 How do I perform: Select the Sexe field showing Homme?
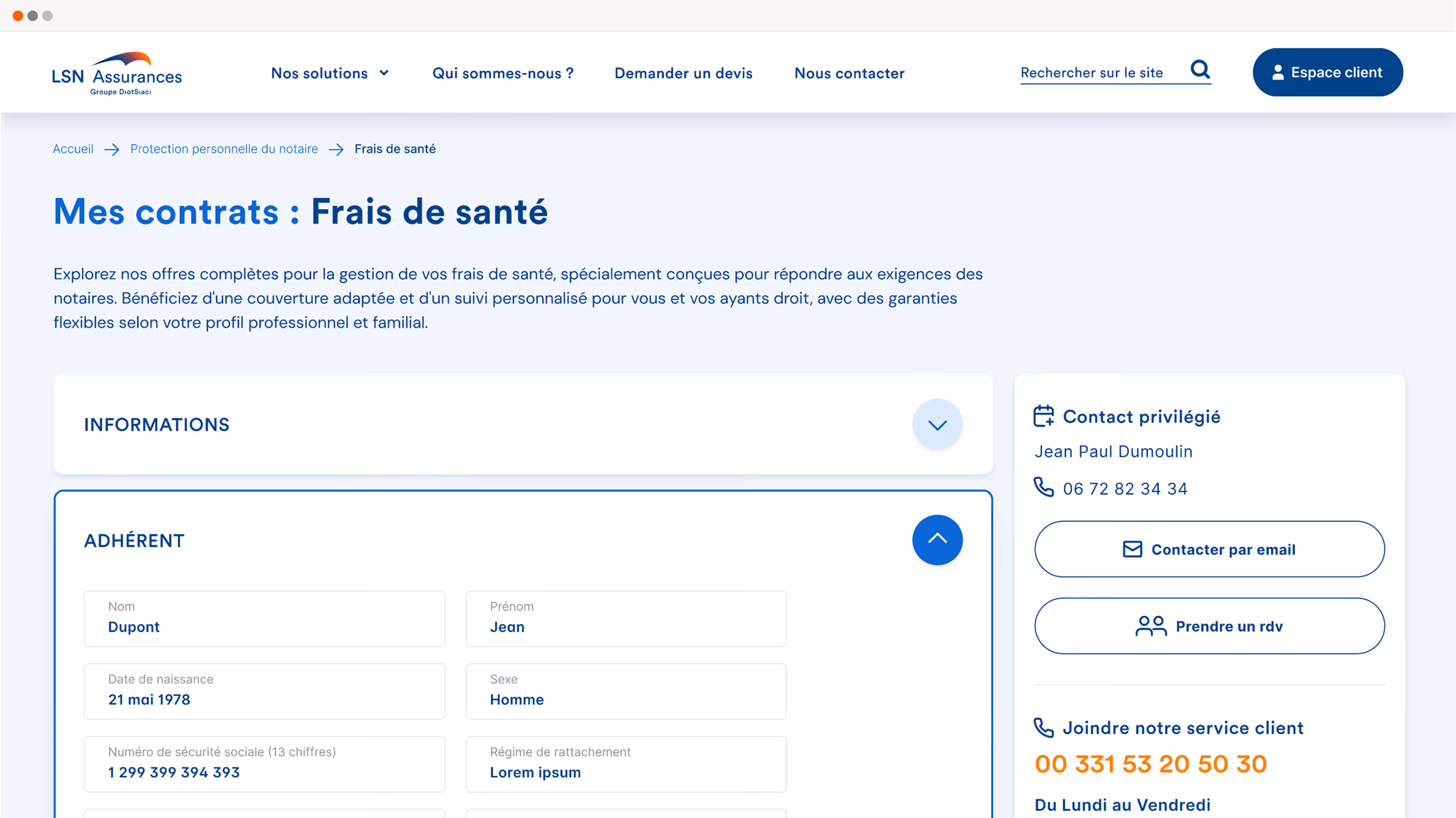click(x=626, y=692)
